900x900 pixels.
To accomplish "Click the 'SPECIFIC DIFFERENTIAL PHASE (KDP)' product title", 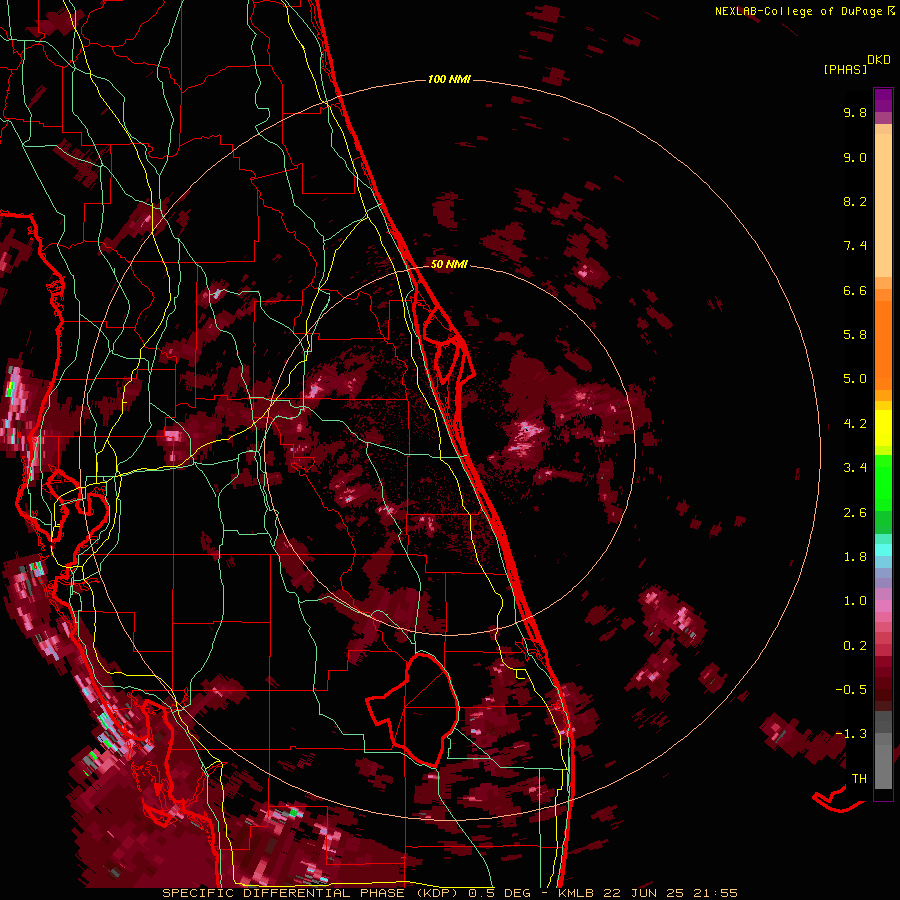I will pyautogui.click(x=310, y=893).
